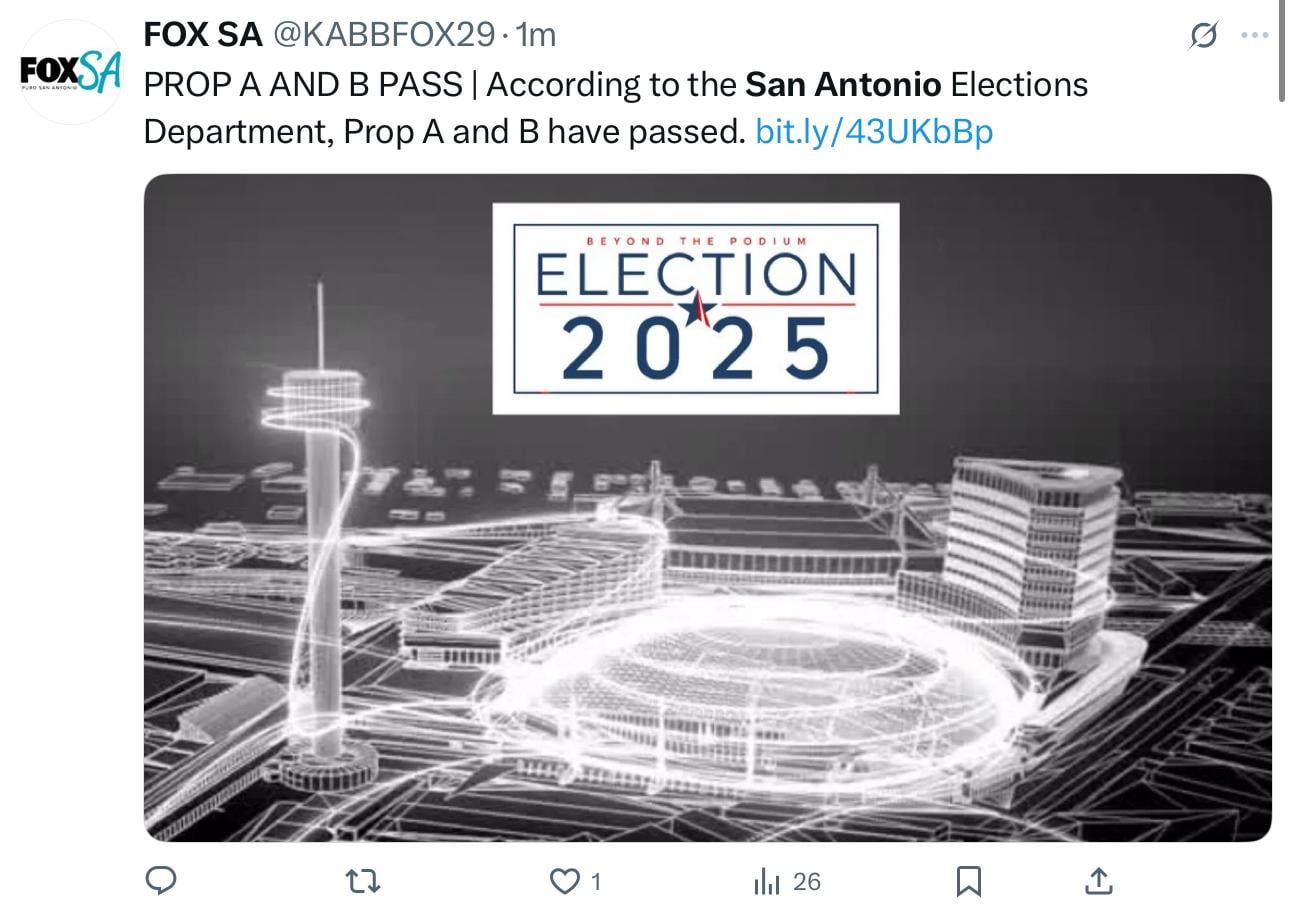This screenshot has height=914, width=1291.
Task: Click the like count number 1
Action: 596,881
